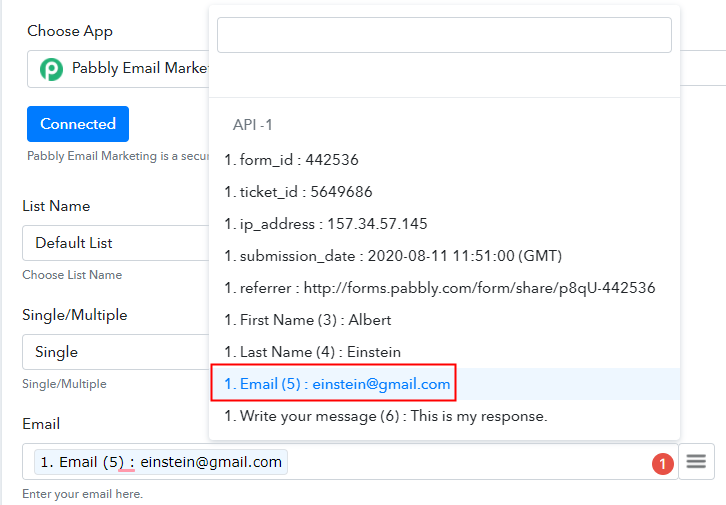The width and height of the screenshot is (726, 505).
Task: Click the Connected button
Action: [x=78, y=124]
